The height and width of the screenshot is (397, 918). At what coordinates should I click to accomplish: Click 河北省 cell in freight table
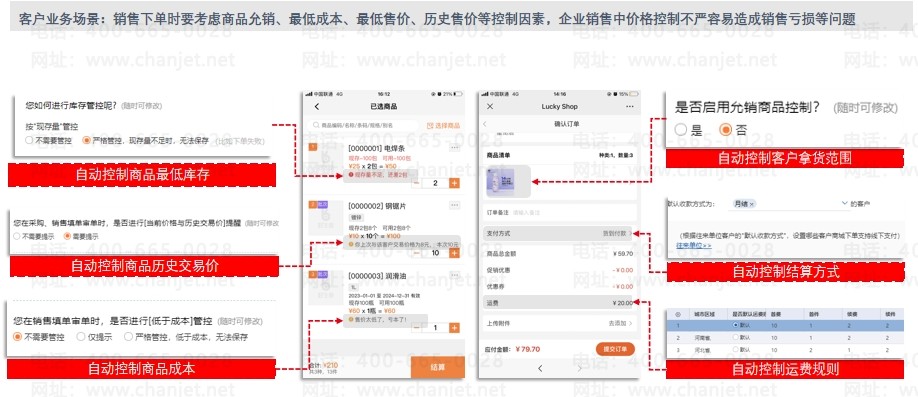point(703,350)
